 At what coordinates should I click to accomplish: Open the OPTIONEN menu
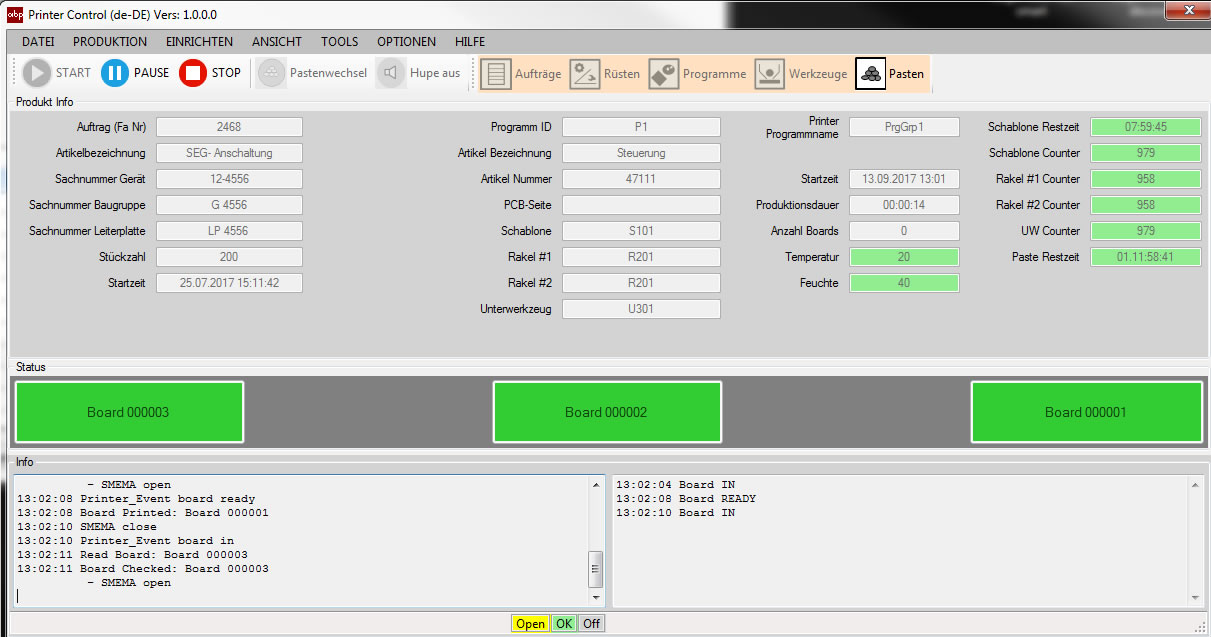pos(406,42)
